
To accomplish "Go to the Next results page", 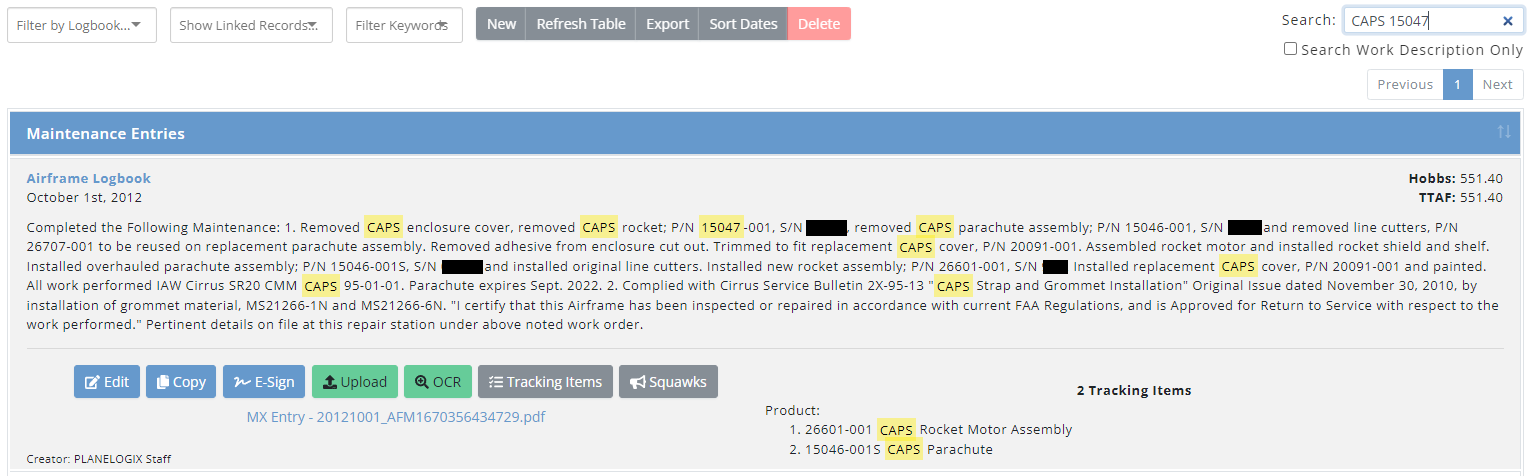I will (1497, 85).
